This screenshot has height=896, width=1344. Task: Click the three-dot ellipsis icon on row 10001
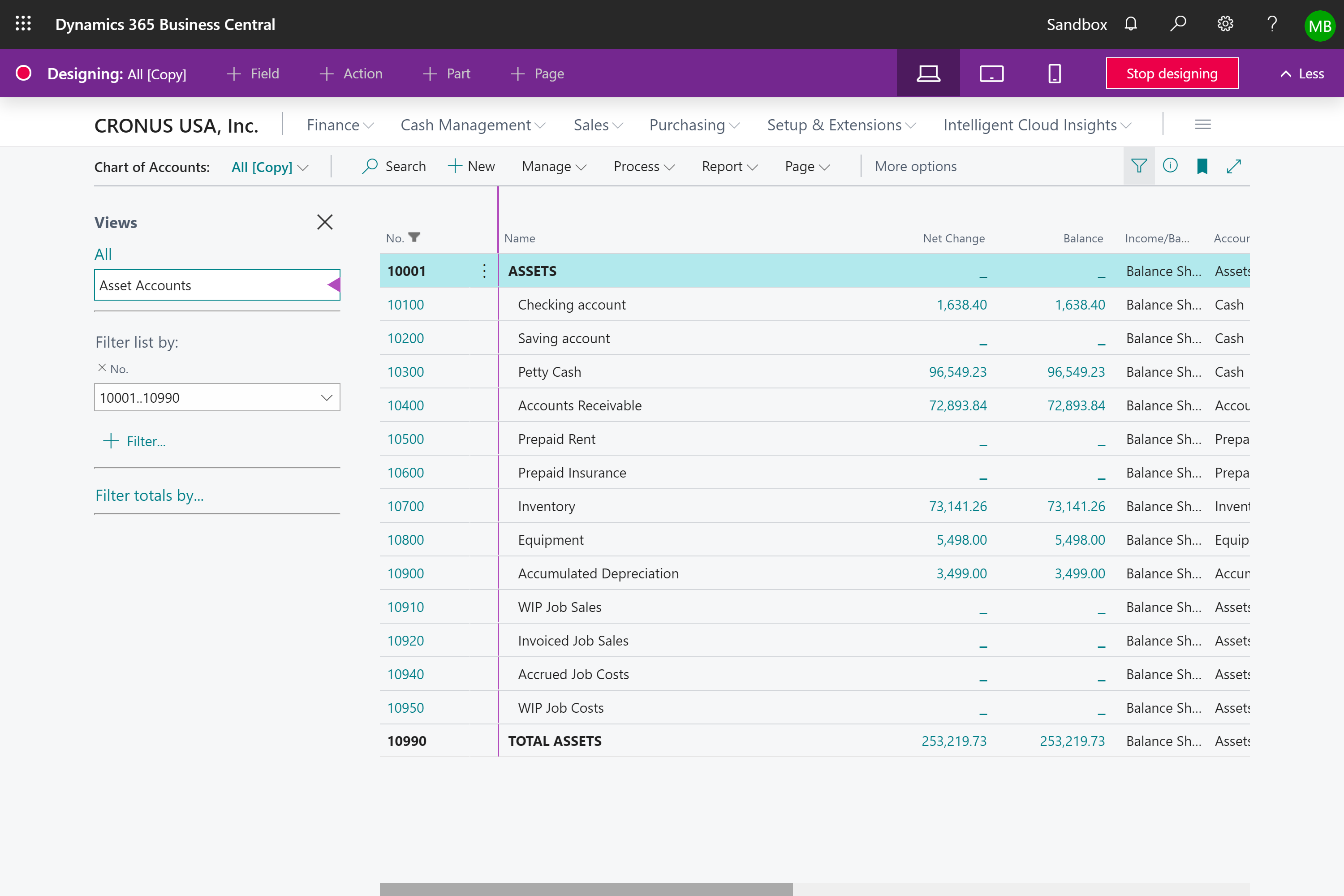484,270
